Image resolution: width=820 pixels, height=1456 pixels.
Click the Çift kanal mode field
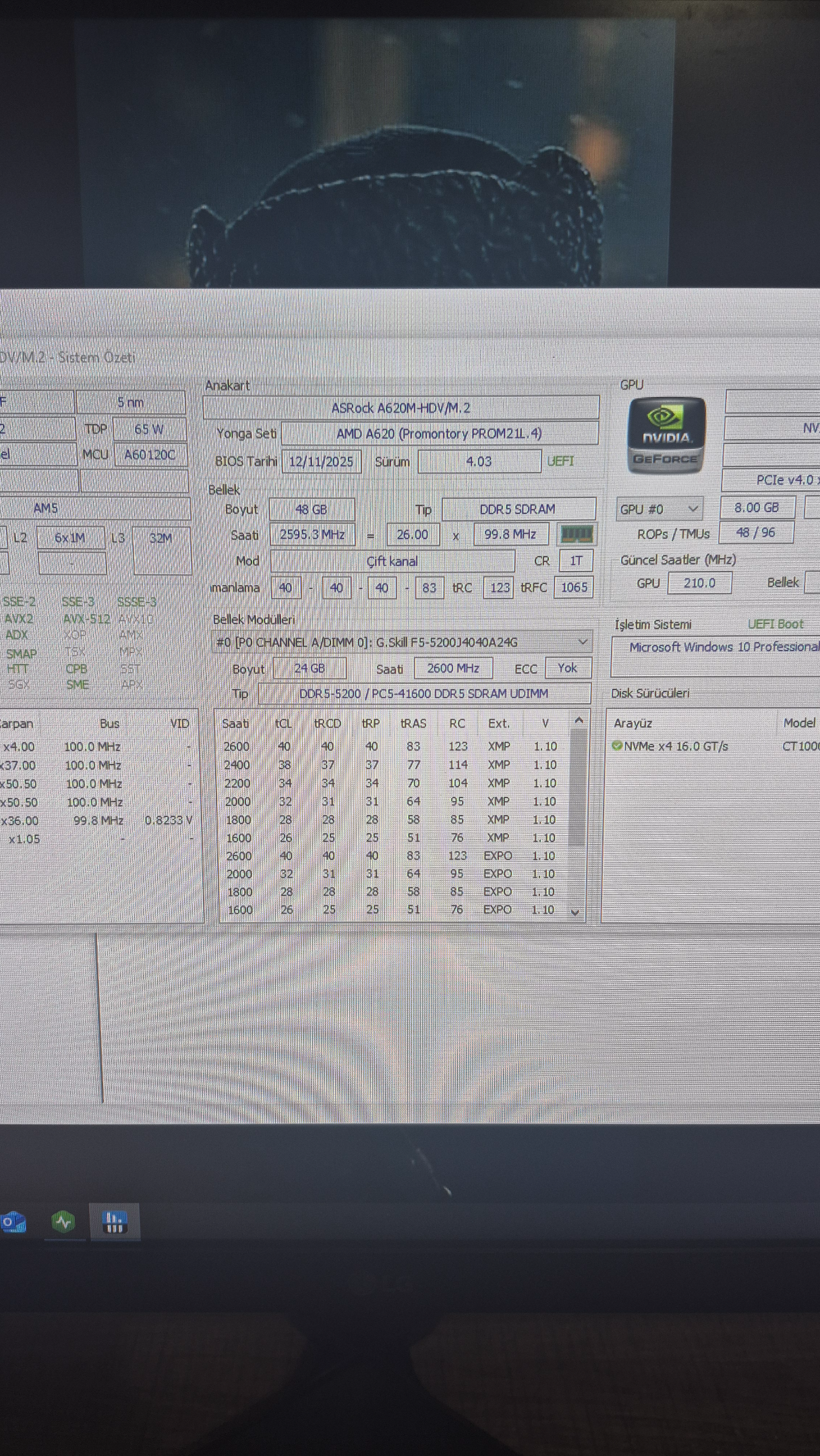[392, 561]
